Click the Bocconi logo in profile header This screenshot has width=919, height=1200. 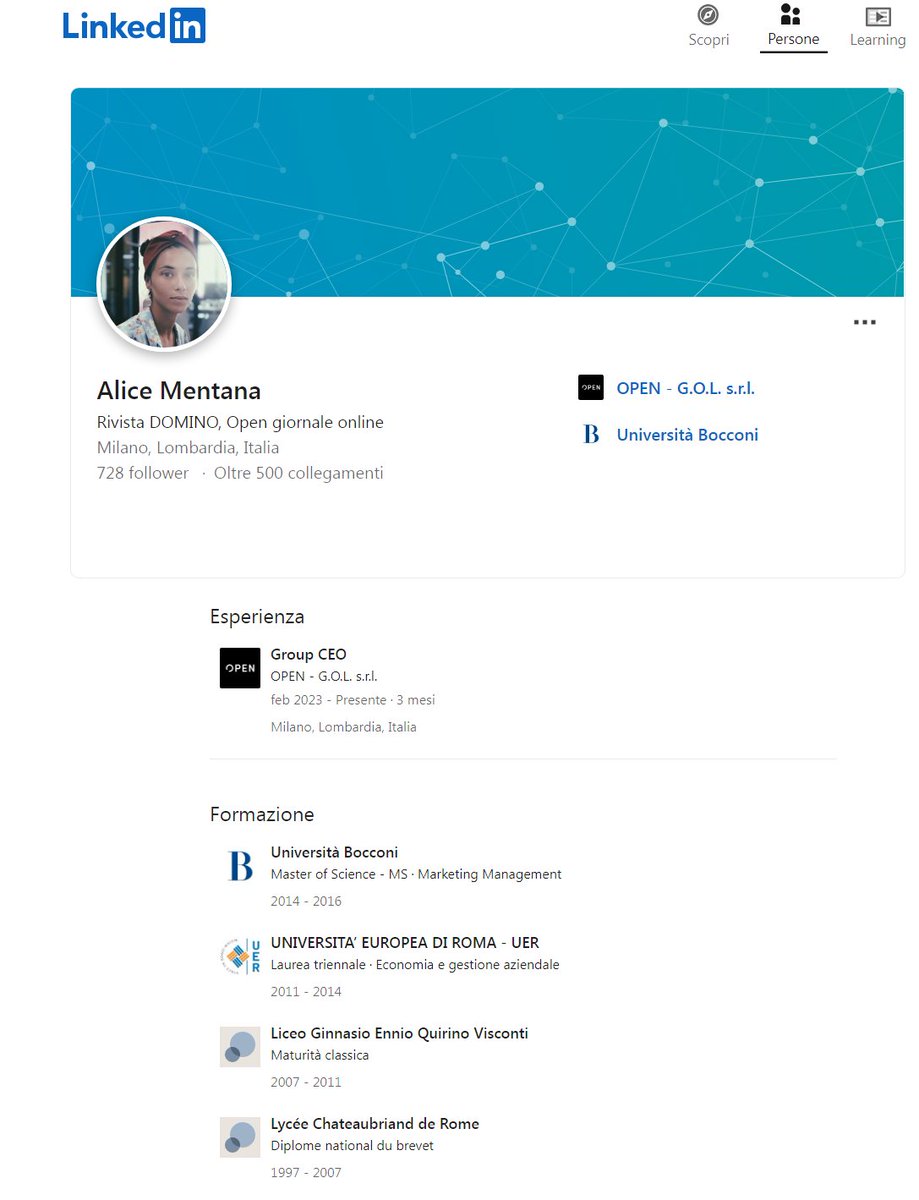coord(591,435)
